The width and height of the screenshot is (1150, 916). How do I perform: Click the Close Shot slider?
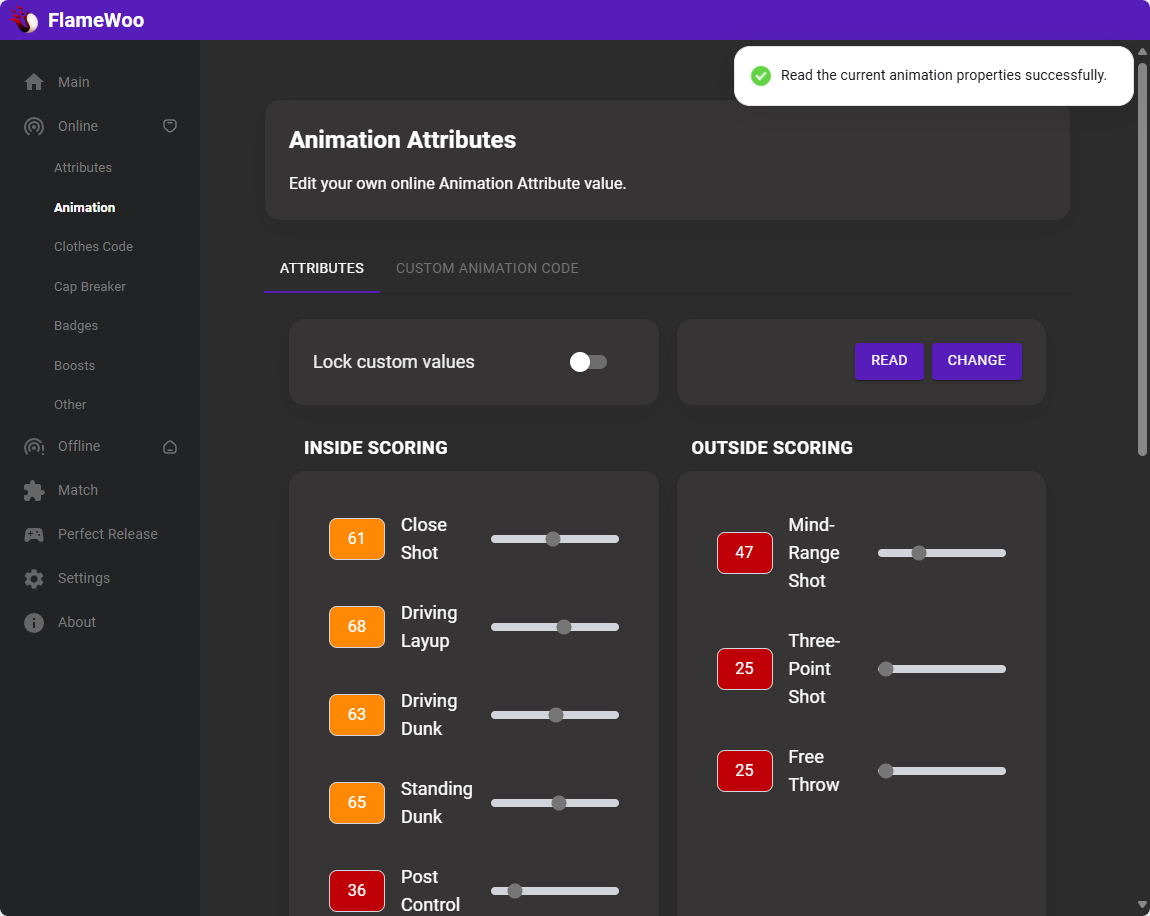(554, 539)
